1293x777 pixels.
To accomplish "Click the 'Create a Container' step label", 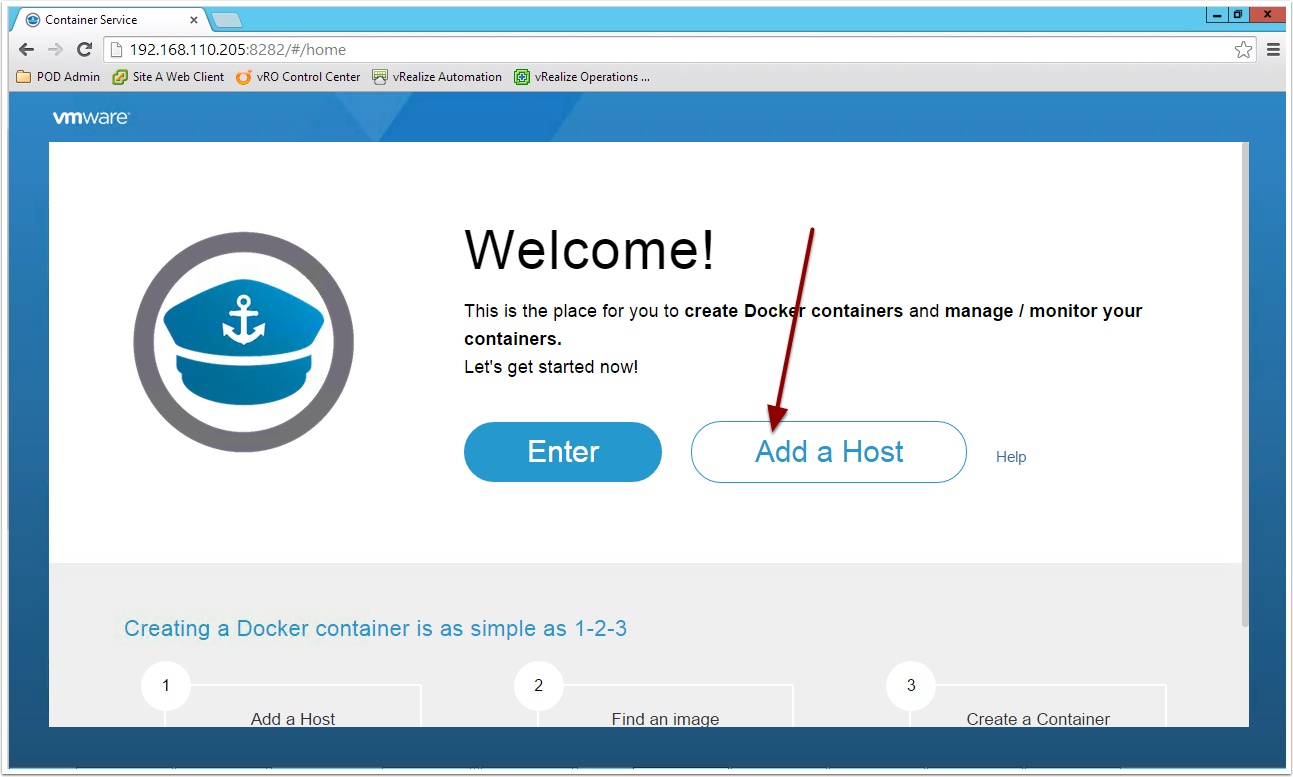I will click(x=1038, y=719).
